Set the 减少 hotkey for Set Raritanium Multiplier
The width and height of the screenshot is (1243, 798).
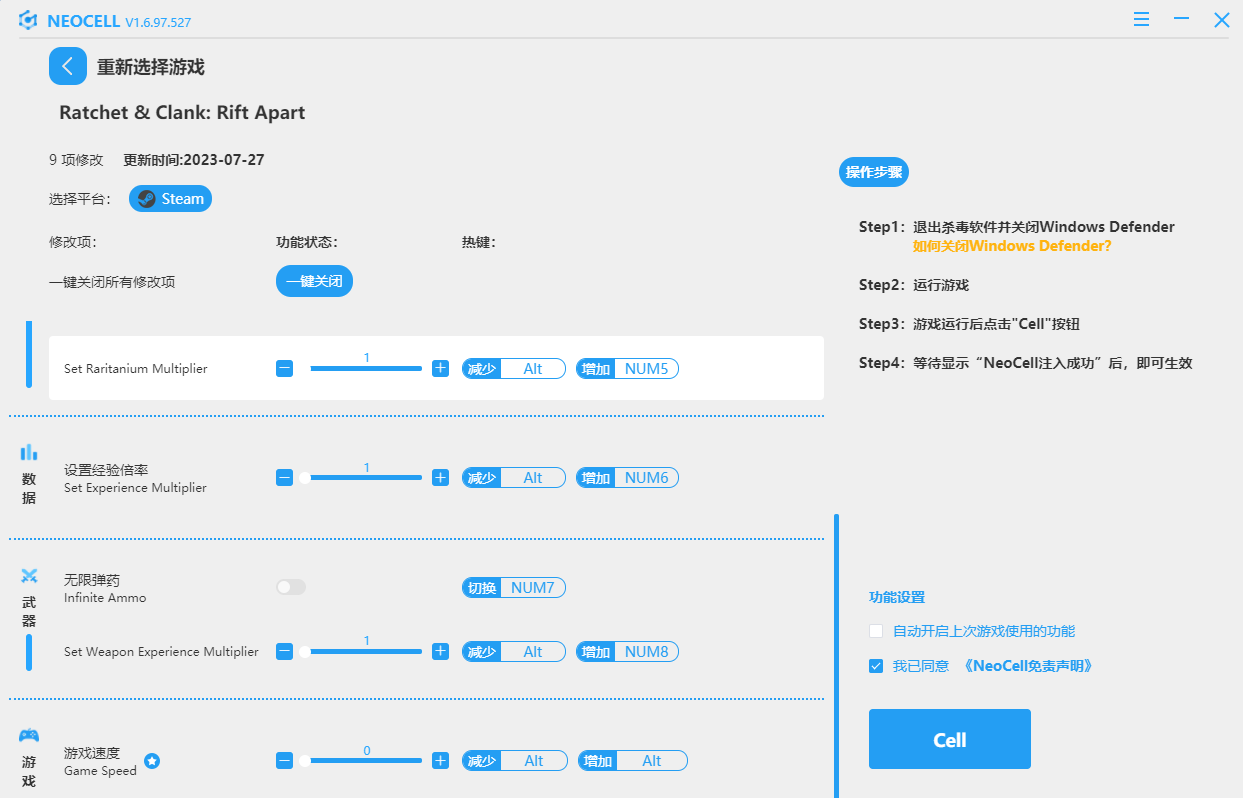(x=514, y=369)
